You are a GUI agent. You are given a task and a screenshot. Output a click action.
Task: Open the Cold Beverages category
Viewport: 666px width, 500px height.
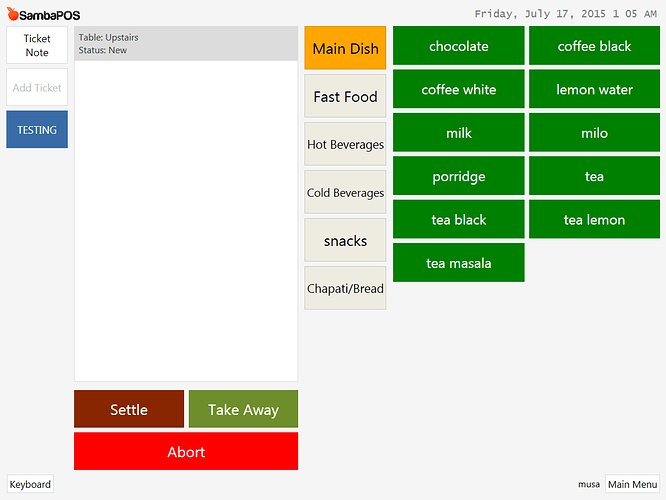click(345, 192)
